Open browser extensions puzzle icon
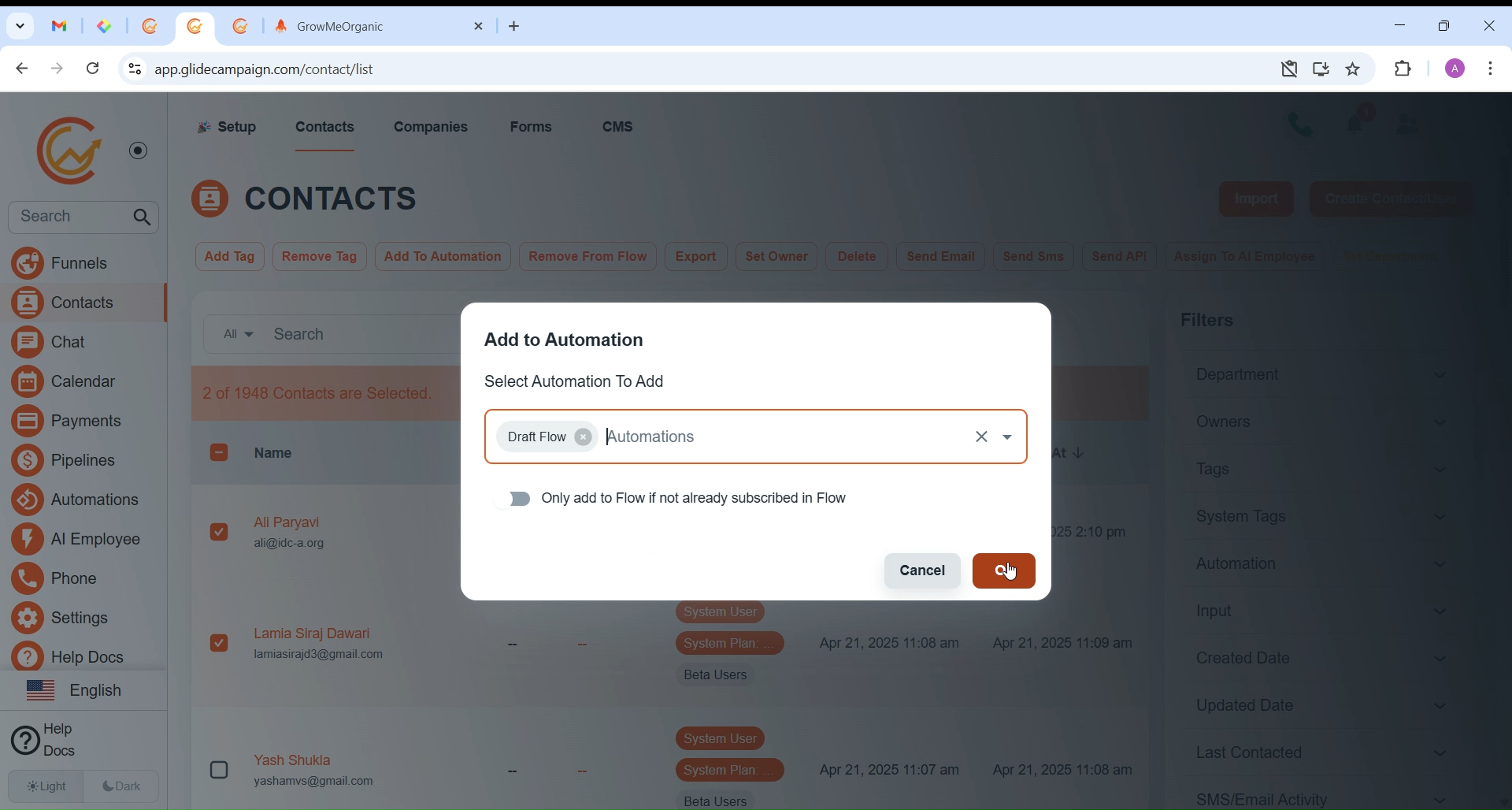 coord(1404,69)
